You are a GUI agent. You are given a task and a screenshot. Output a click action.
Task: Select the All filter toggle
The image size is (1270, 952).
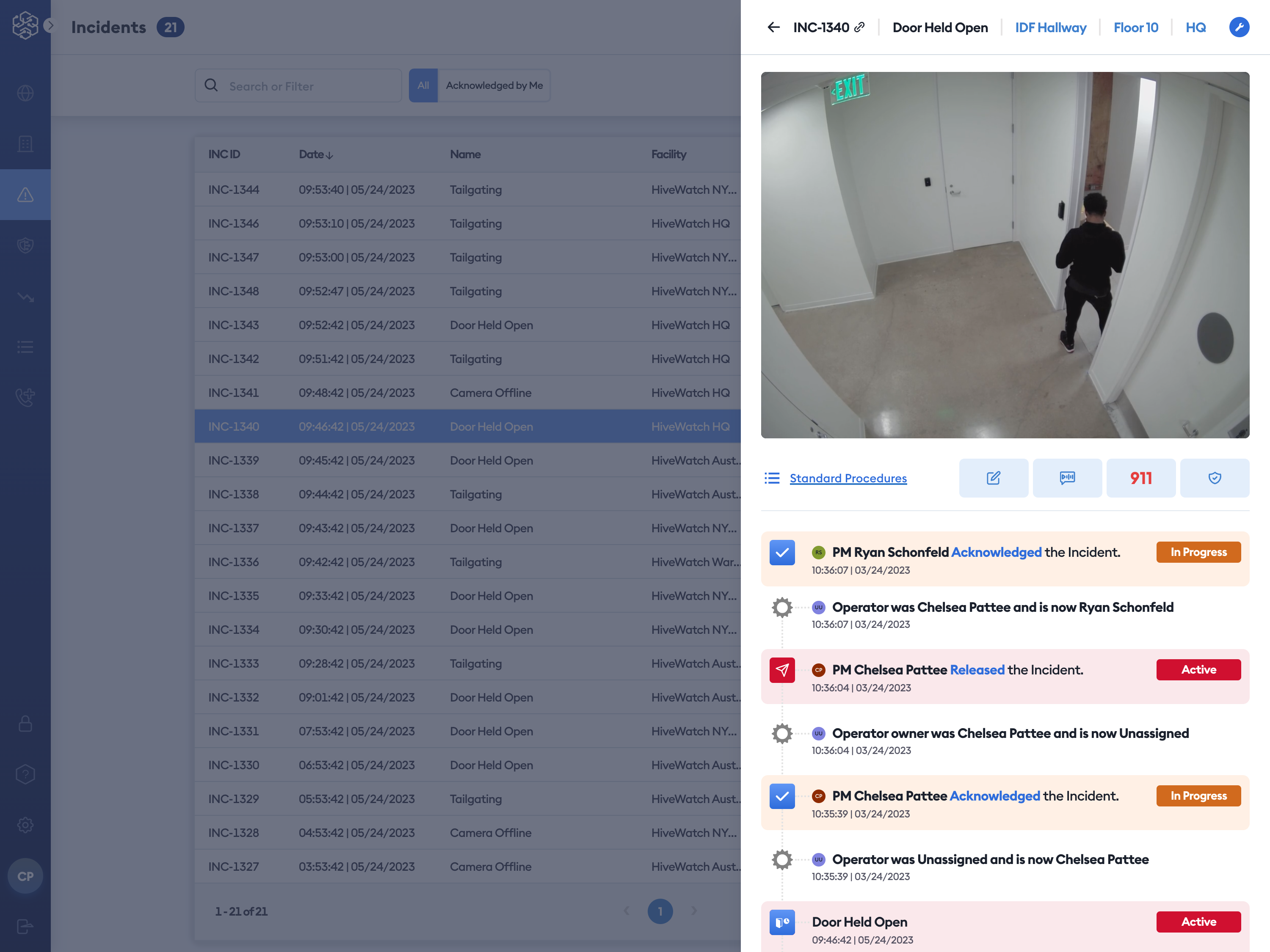[423, 85]
